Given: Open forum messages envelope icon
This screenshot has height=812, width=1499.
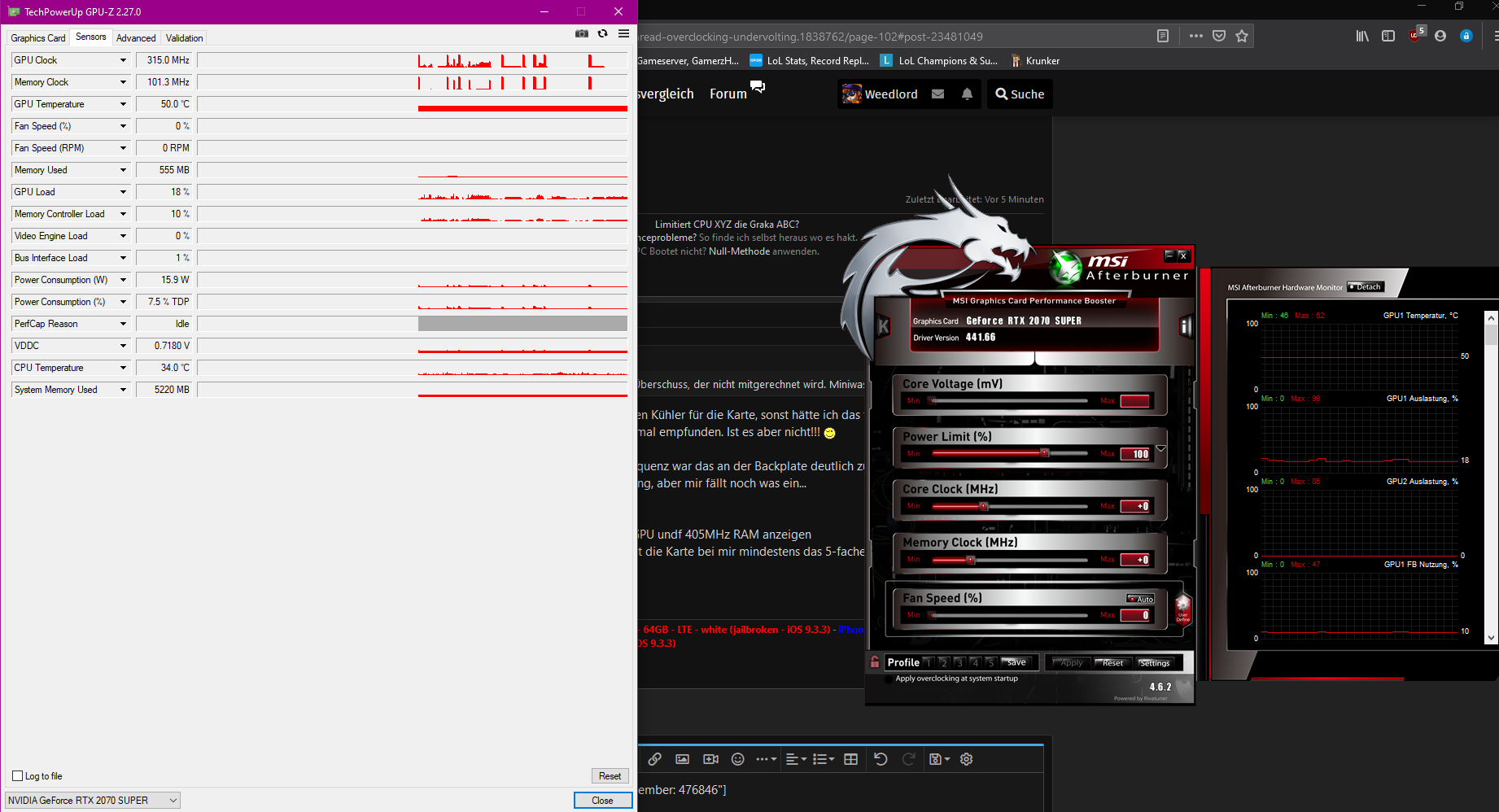Looking at the screenshot, I should 937,94.
